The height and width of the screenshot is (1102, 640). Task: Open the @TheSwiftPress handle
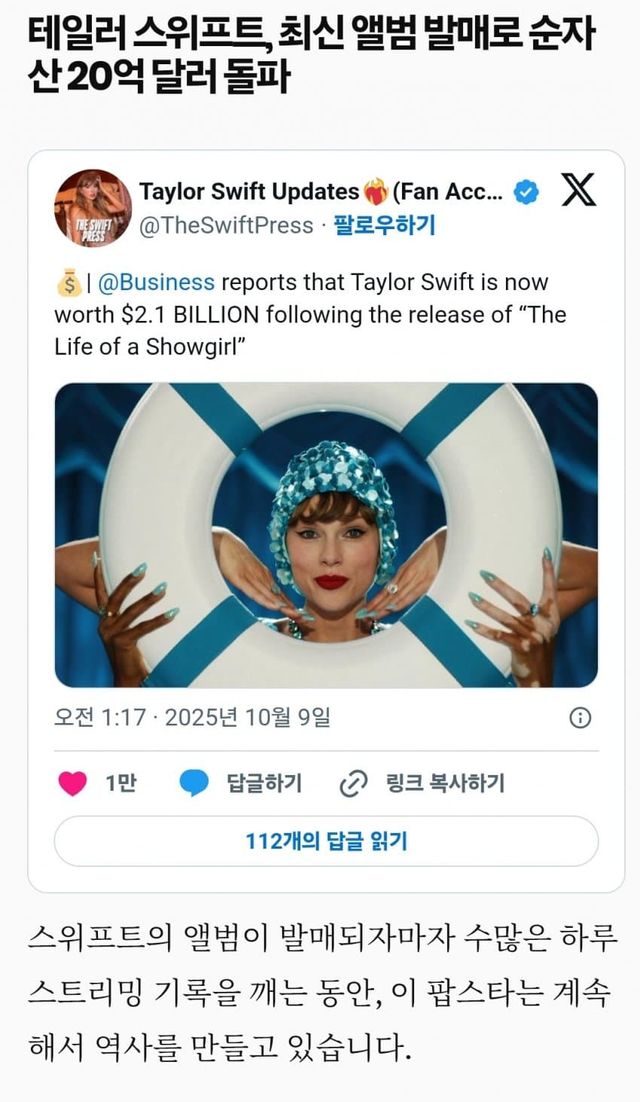(x=226, y=225)
